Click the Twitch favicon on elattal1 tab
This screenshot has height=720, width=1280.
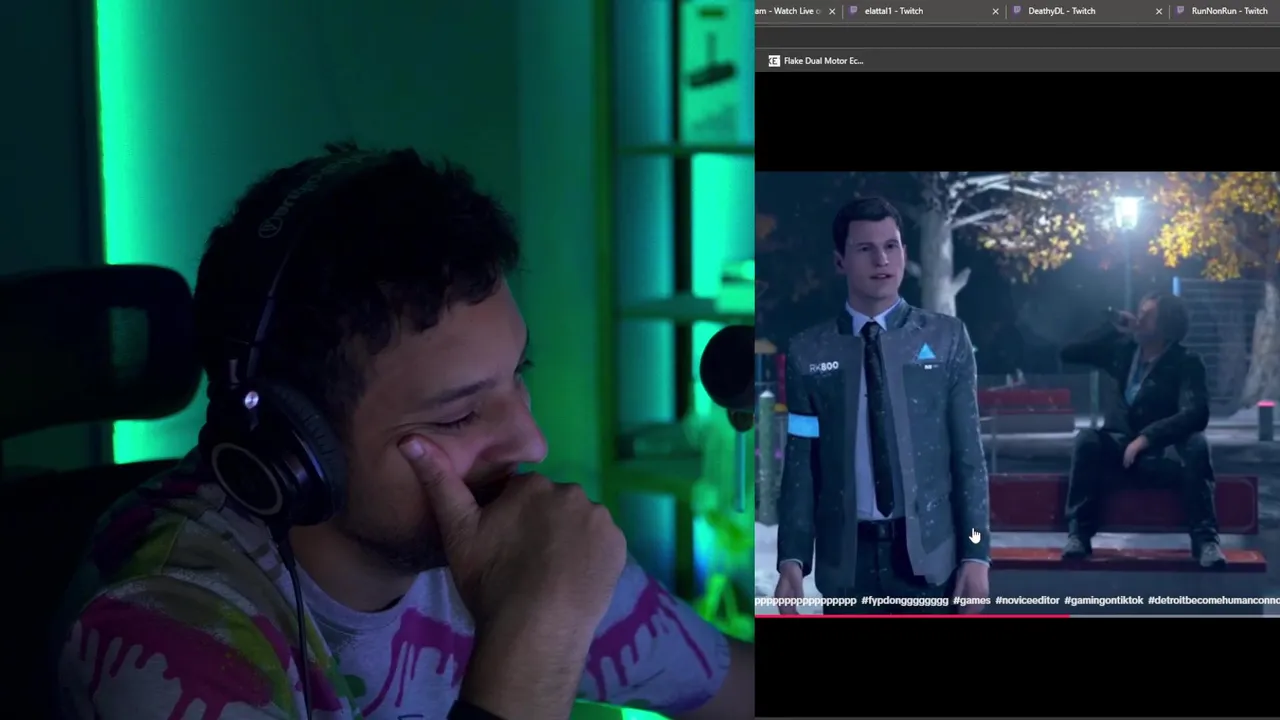point(853,11)
